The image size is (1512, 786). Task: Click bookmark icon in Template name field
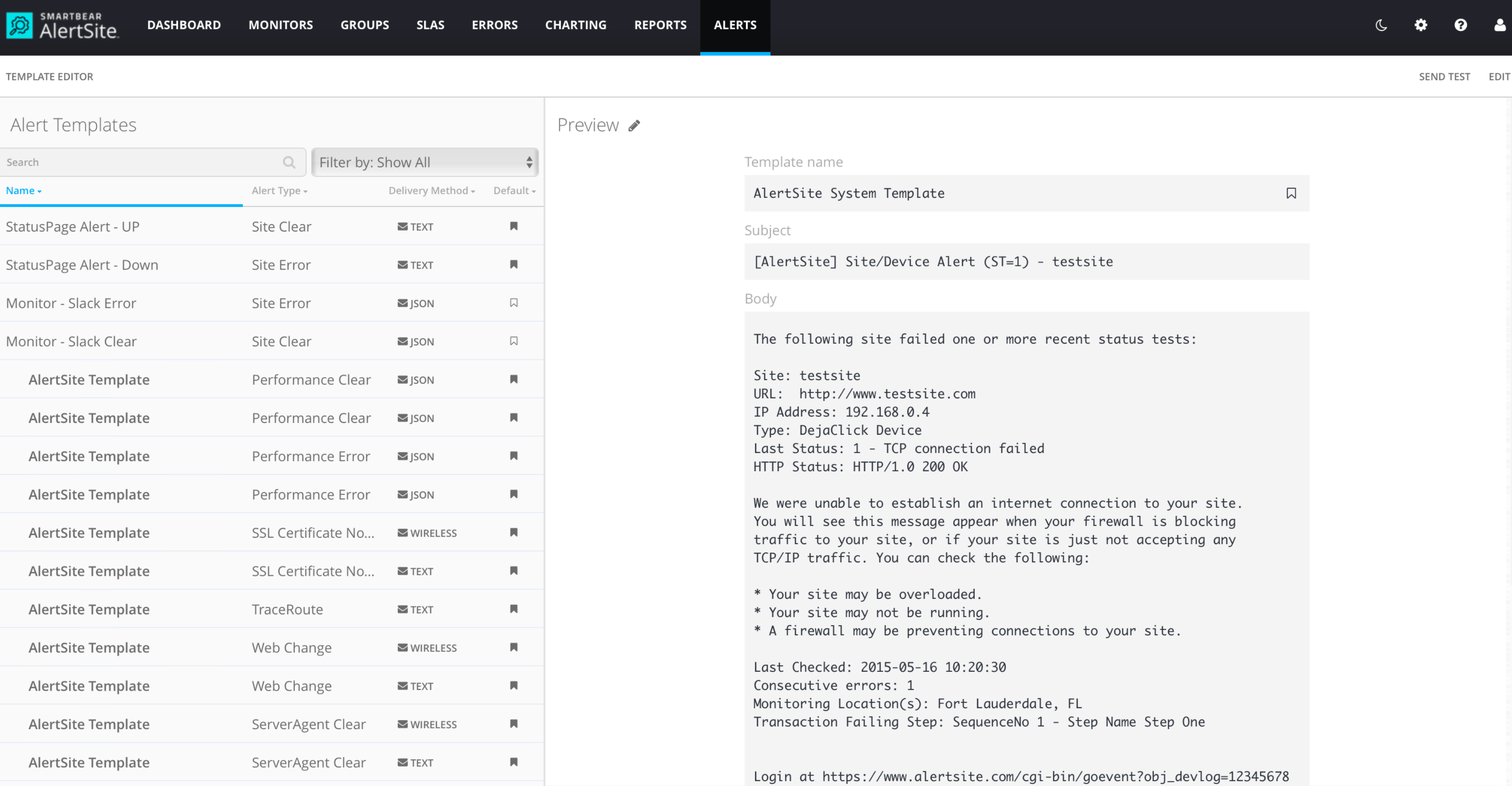(1291, 193)
